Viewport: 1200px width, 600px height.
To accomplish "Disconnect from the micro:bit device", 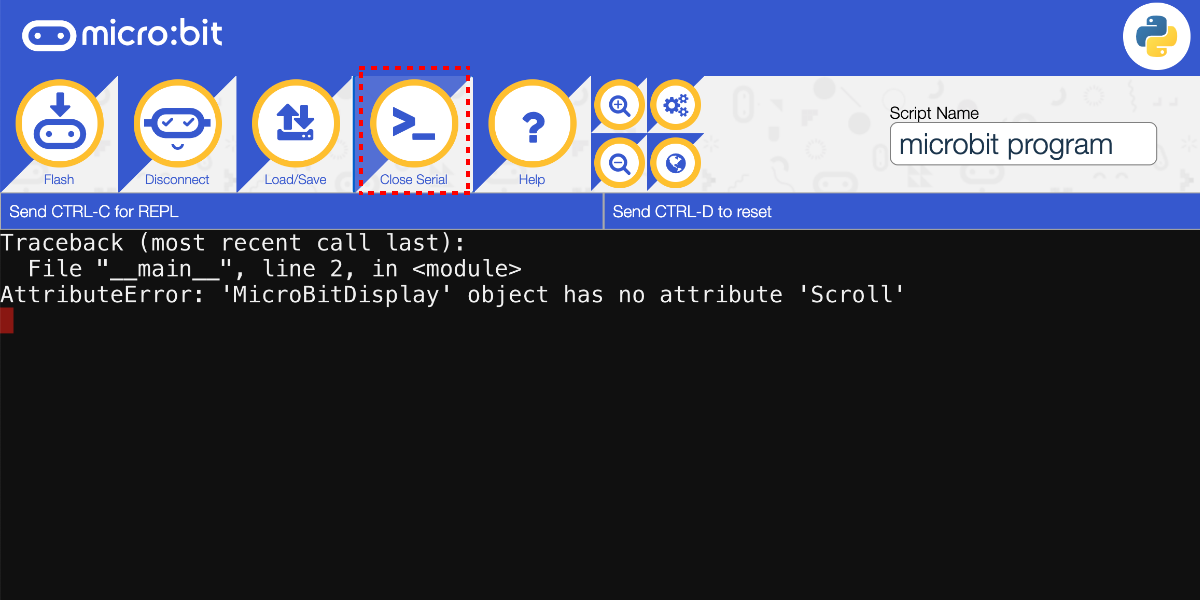I will [x=177, y=122].
